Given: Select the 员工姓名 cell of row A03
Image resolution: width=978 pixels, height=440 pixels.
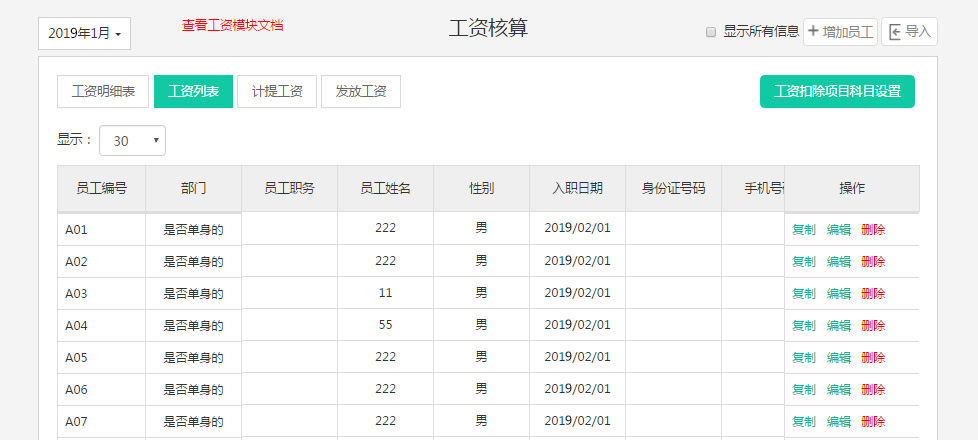Looking at the screenshot, I should [x=385, y=293].
